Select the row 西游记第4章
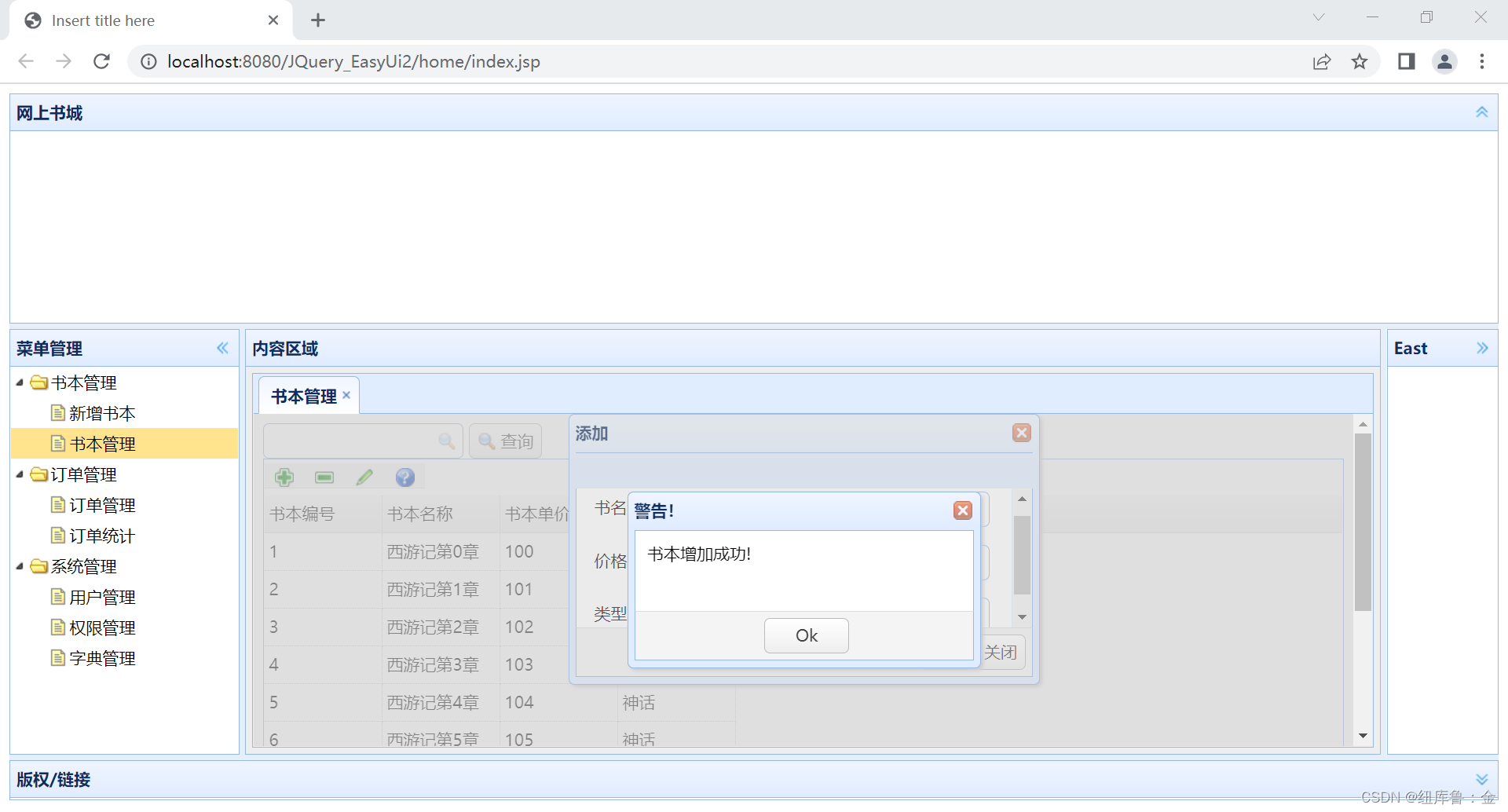The height and width of the screenshot is (812, 1508). [x=500, y=702]
